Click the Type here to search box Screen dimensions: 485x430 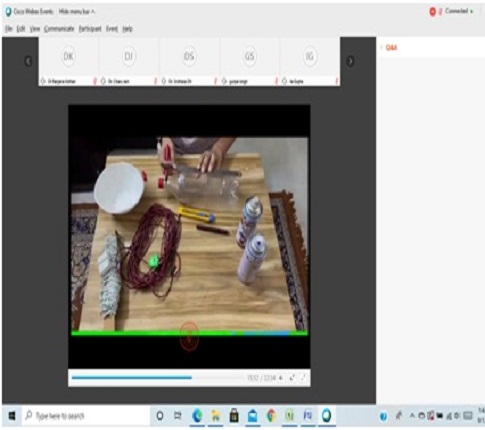point(86,416)
